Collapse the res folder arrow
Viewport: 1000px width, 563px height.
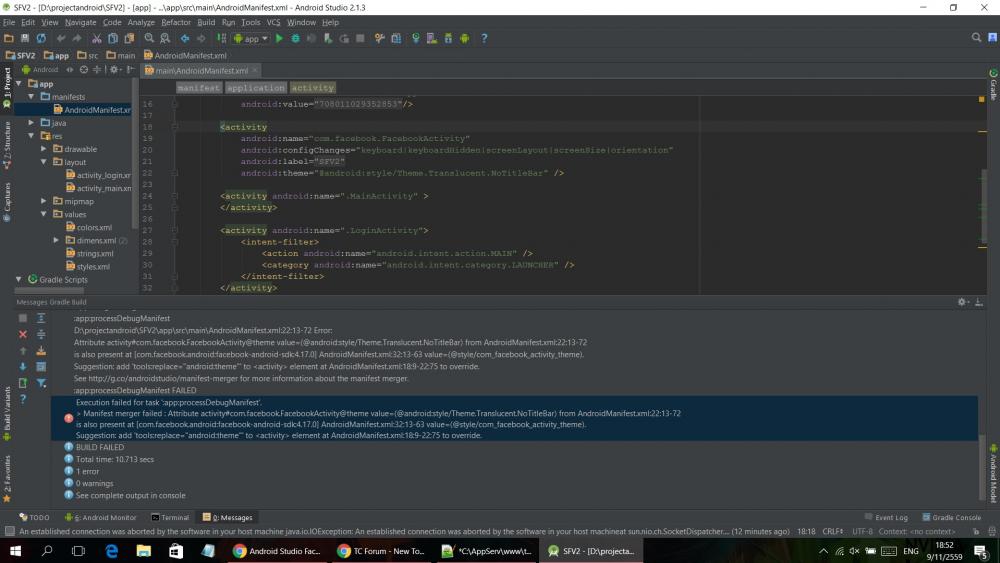coord(31,136)
